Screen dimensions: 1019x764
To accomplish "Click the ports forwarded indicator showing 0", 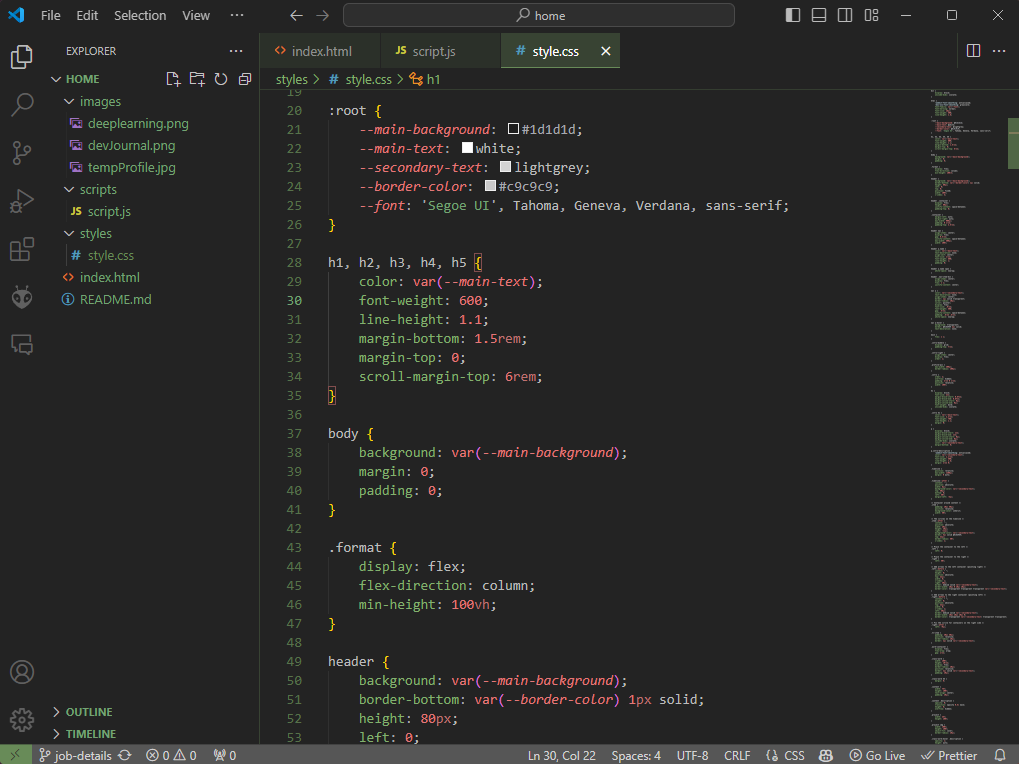I will (225, 755).
